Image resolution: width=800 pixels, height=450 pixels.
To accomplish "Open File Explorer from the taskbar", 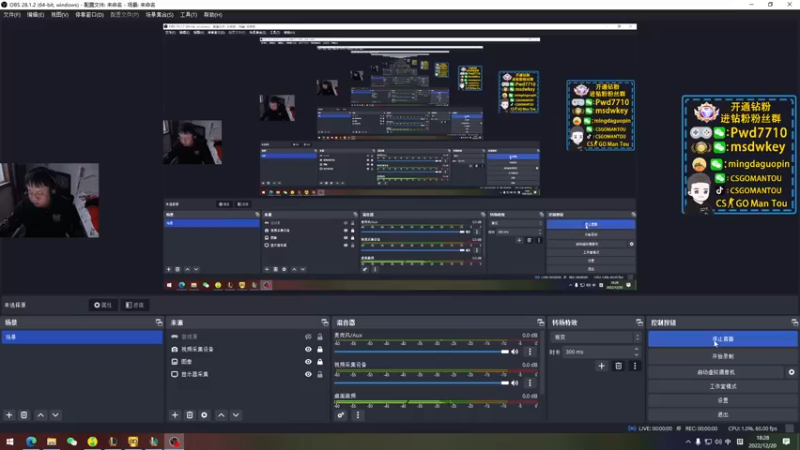I will 52,441.
